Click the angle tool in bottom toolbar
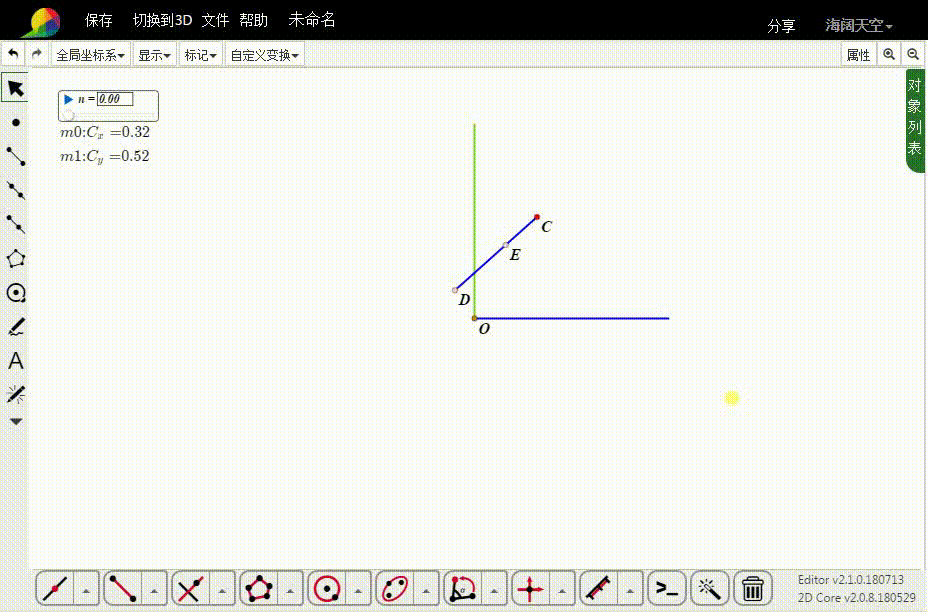The image size is (928, 612). coord(463,588)
